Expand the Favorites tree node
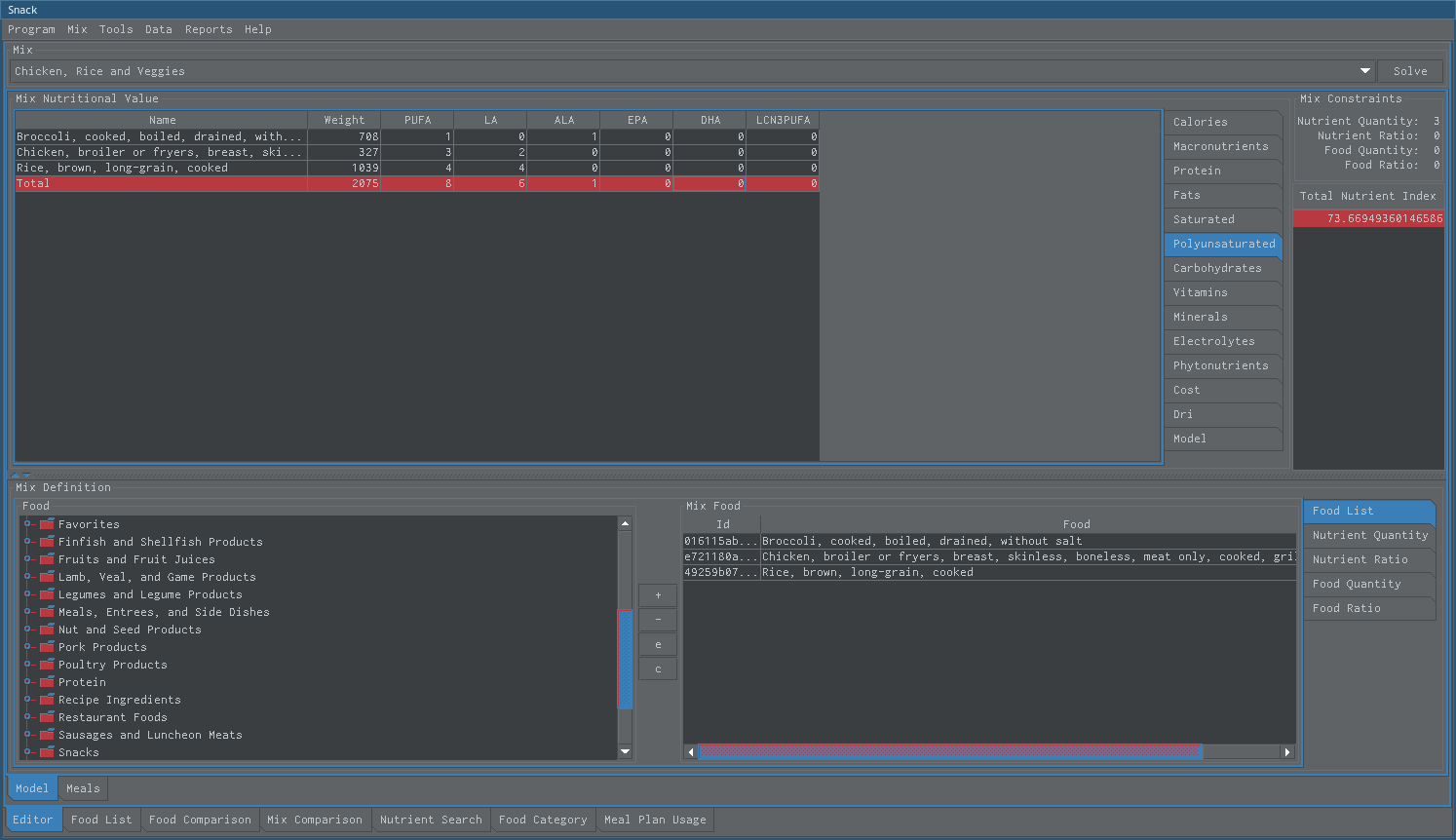 (28, 524)
